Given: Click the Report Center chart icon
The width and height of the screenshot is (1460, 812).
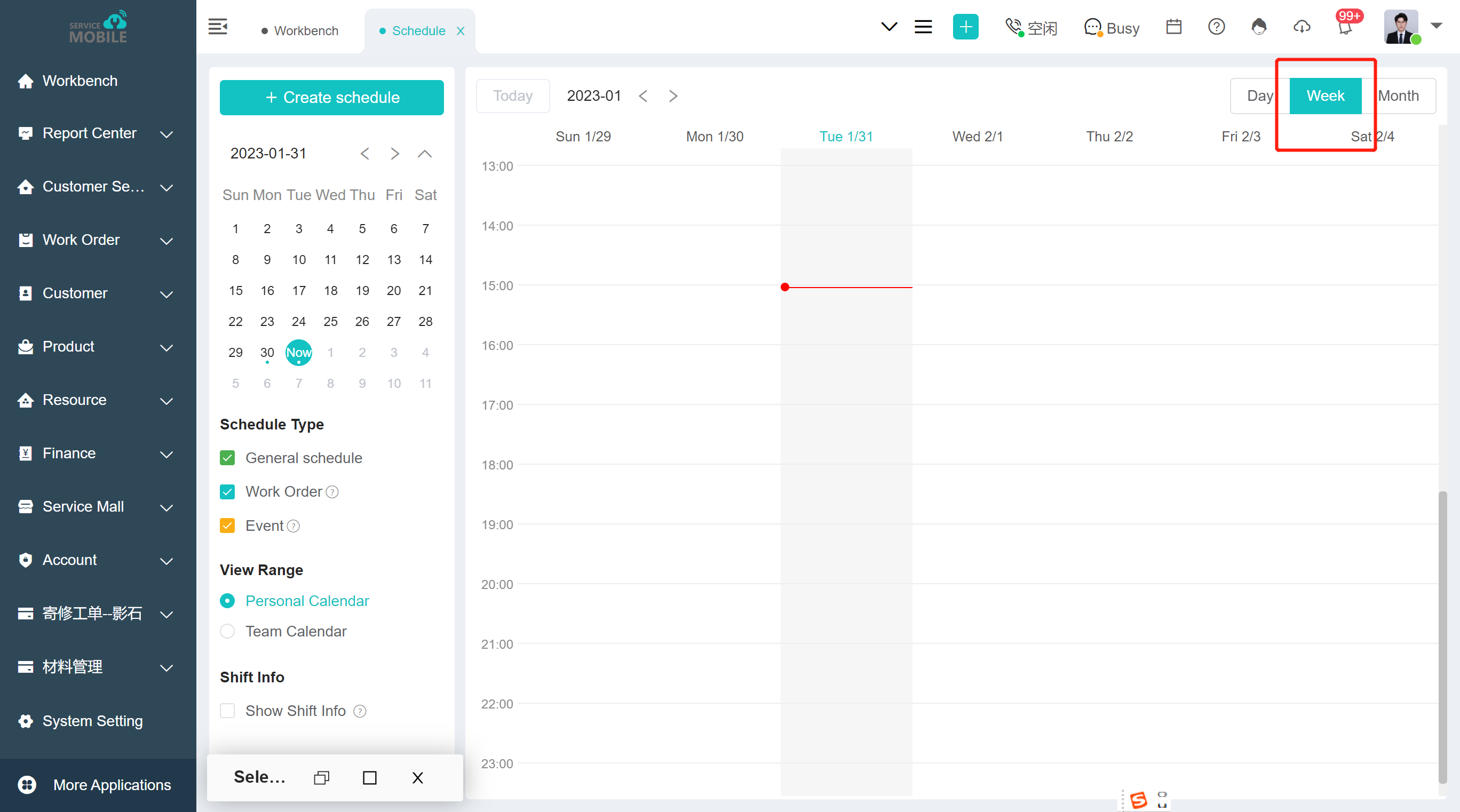Looking at the screenshot, I should (26, 134).
